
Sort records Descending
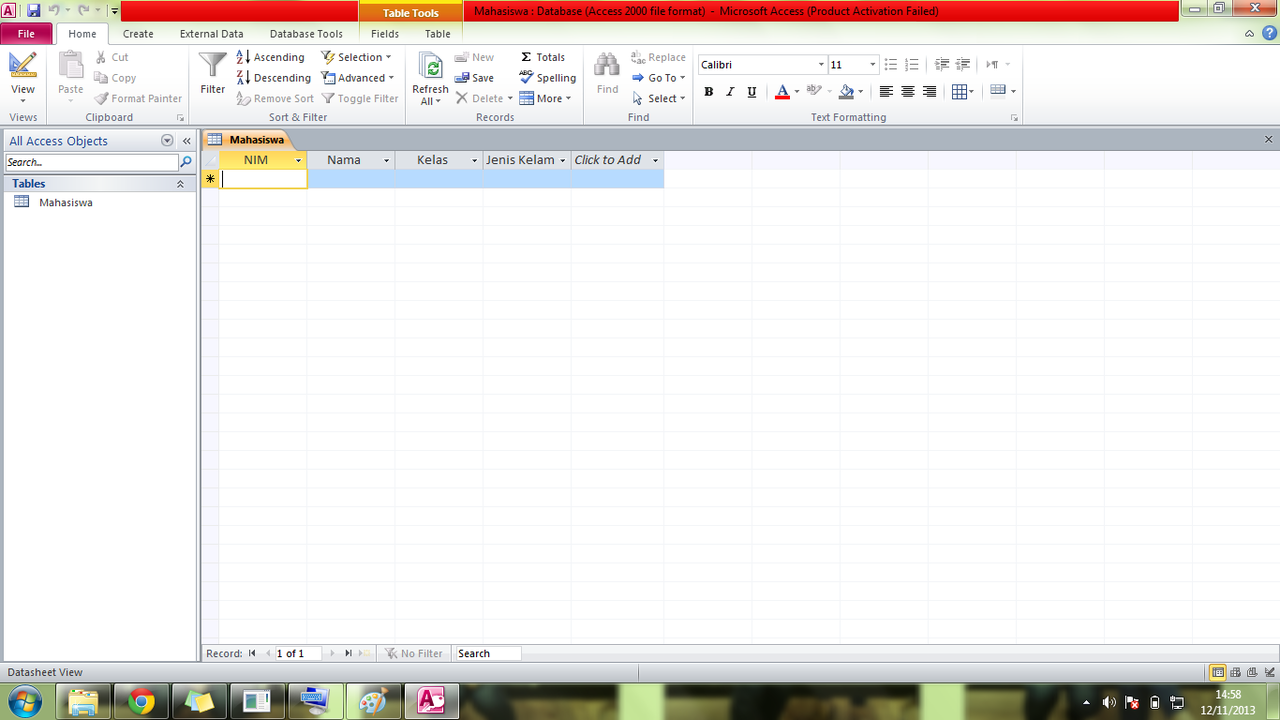tap(274, 78)
